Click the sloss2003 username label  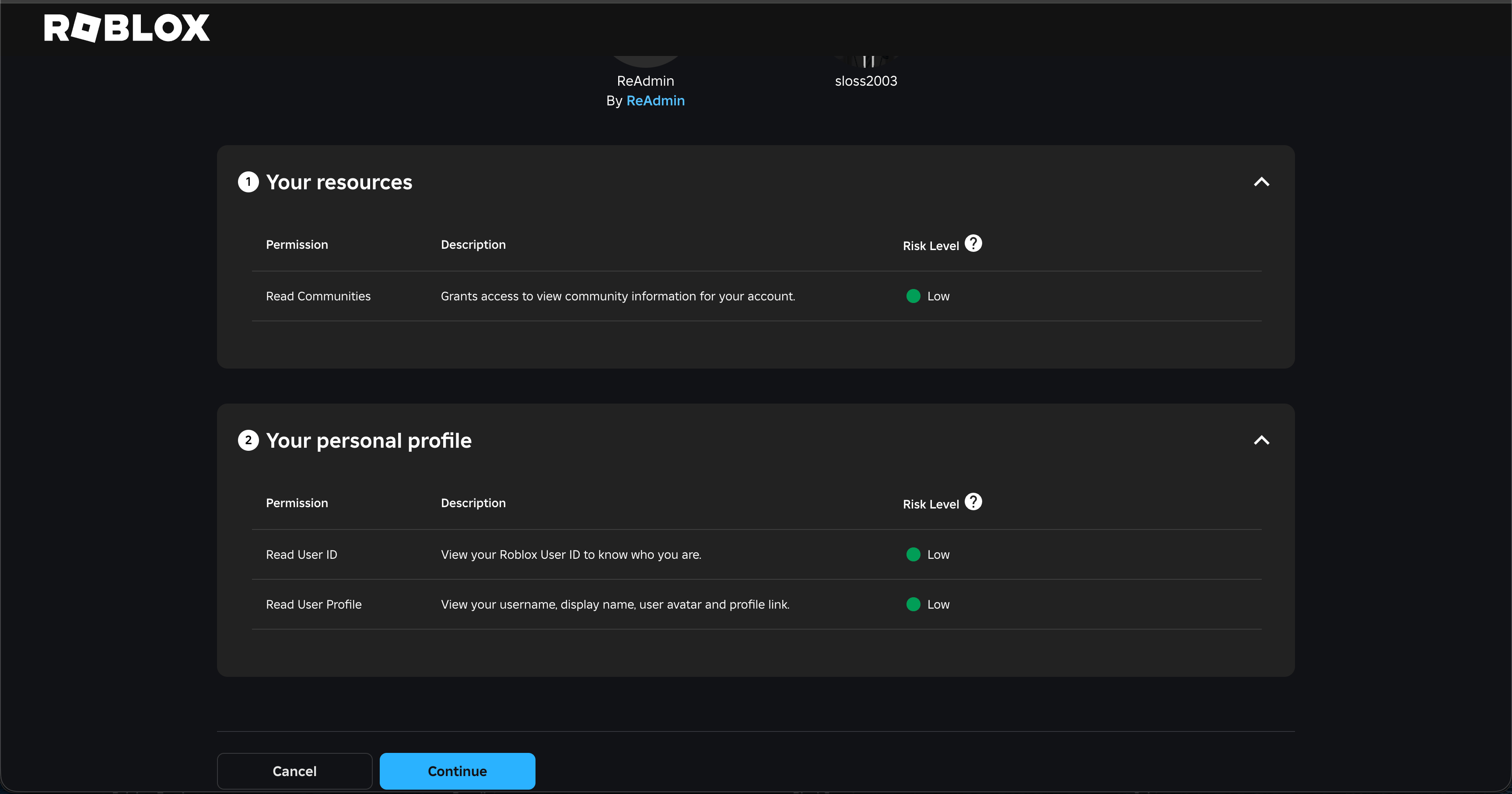pos(866,81)
